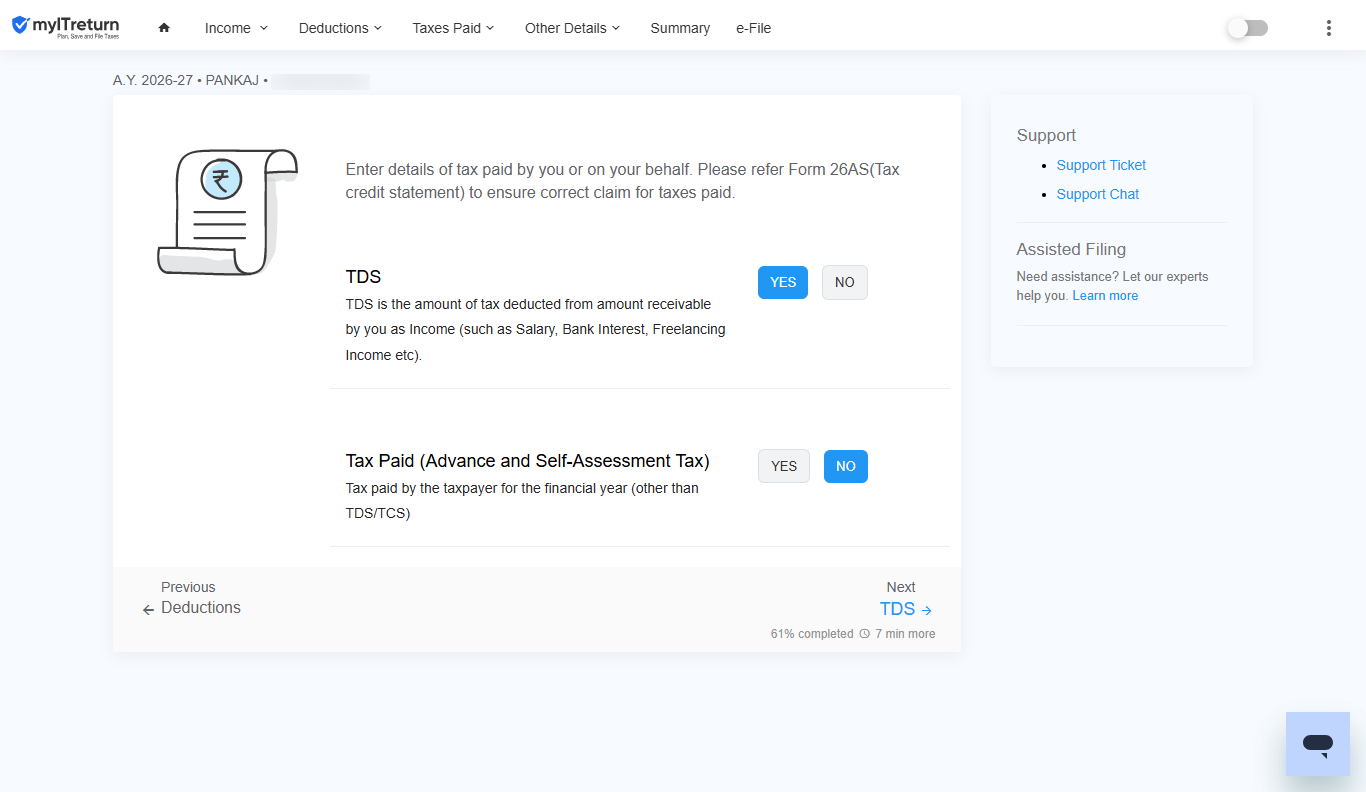The height and width of the screenshot is (792, 1366).
Task: Go back to Previous Deductions step
Action: 191,598
